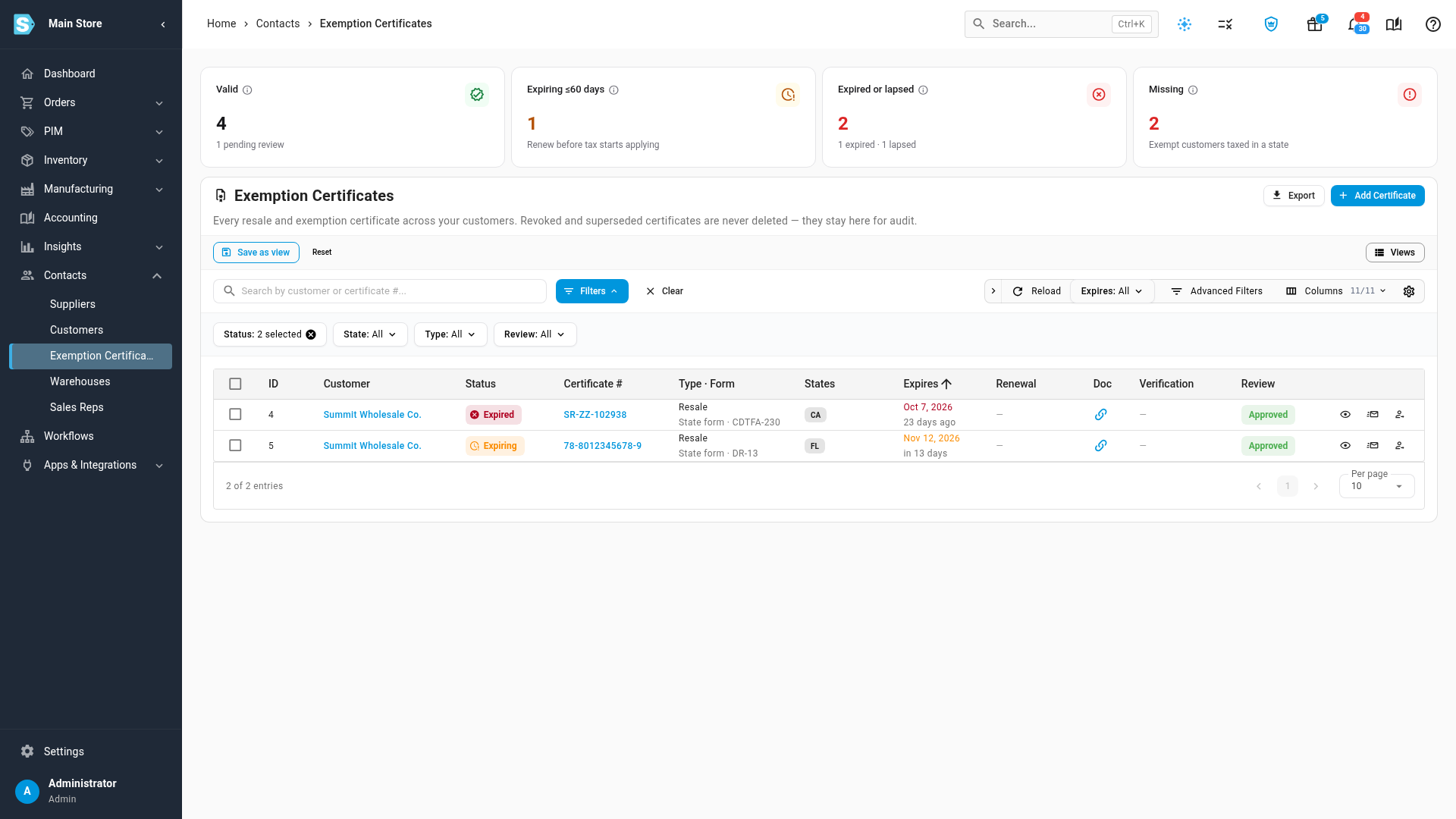
Task: Remove the Status 2 selected filter
Action: [311, 334]
